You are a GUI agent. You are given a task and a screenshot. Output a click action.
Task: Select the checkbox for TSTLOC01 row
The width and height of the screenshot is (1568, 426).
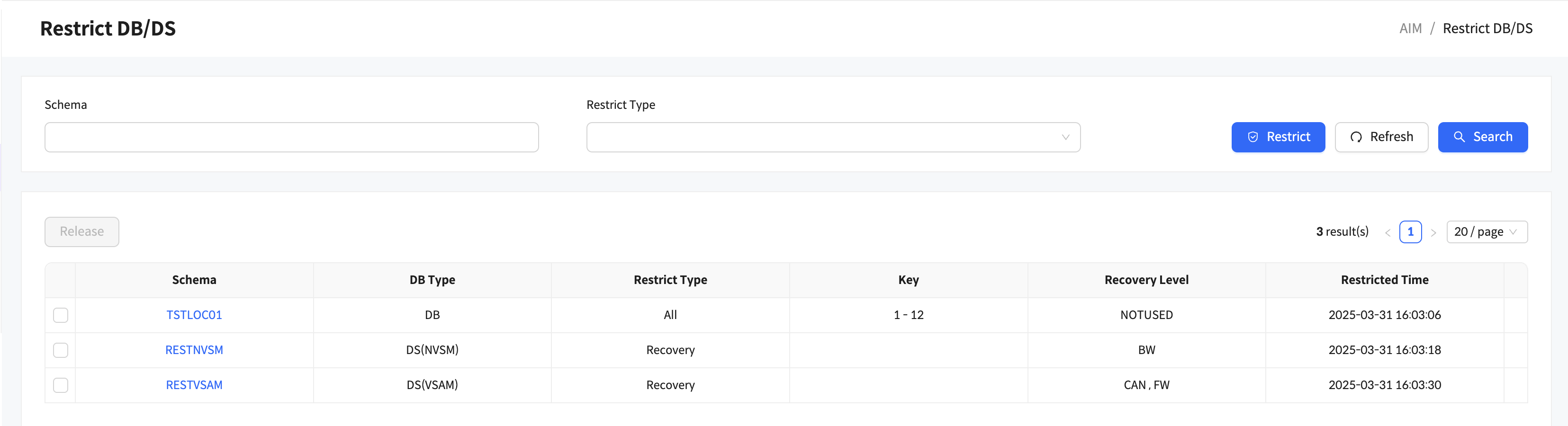click(x=60, y=315)
